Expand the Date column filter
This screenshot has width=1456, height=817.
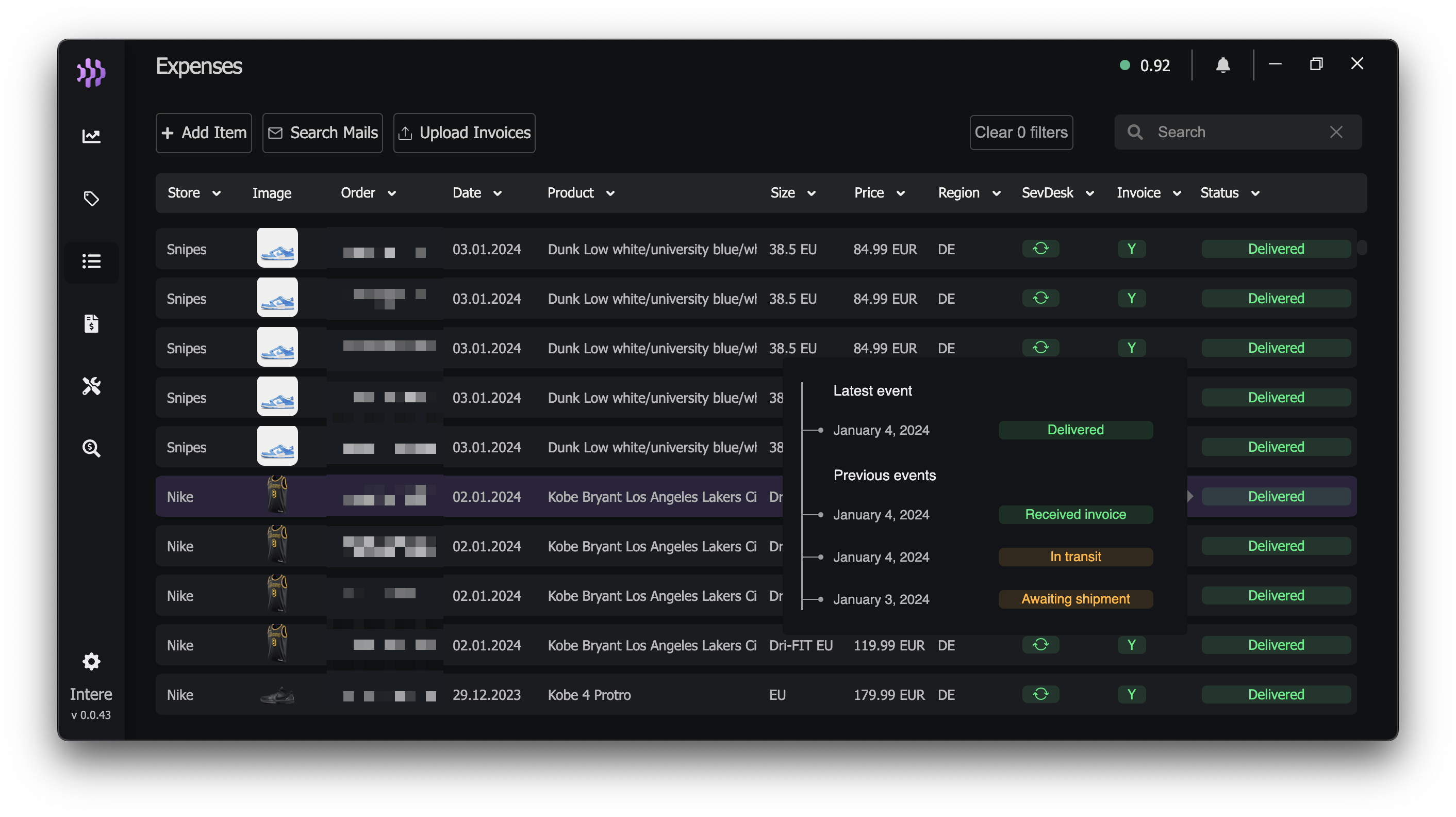tap(498, 193)
